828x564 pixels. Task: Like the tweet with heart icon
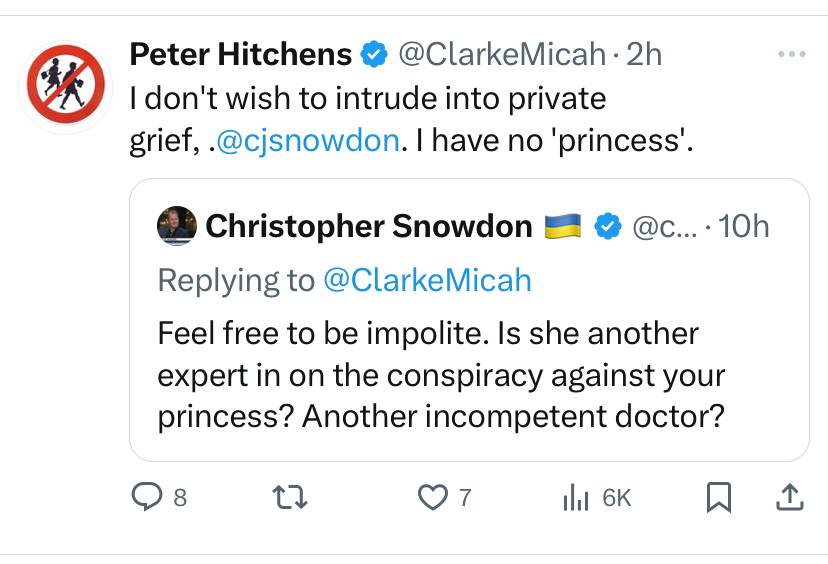[x=432, y=497]
